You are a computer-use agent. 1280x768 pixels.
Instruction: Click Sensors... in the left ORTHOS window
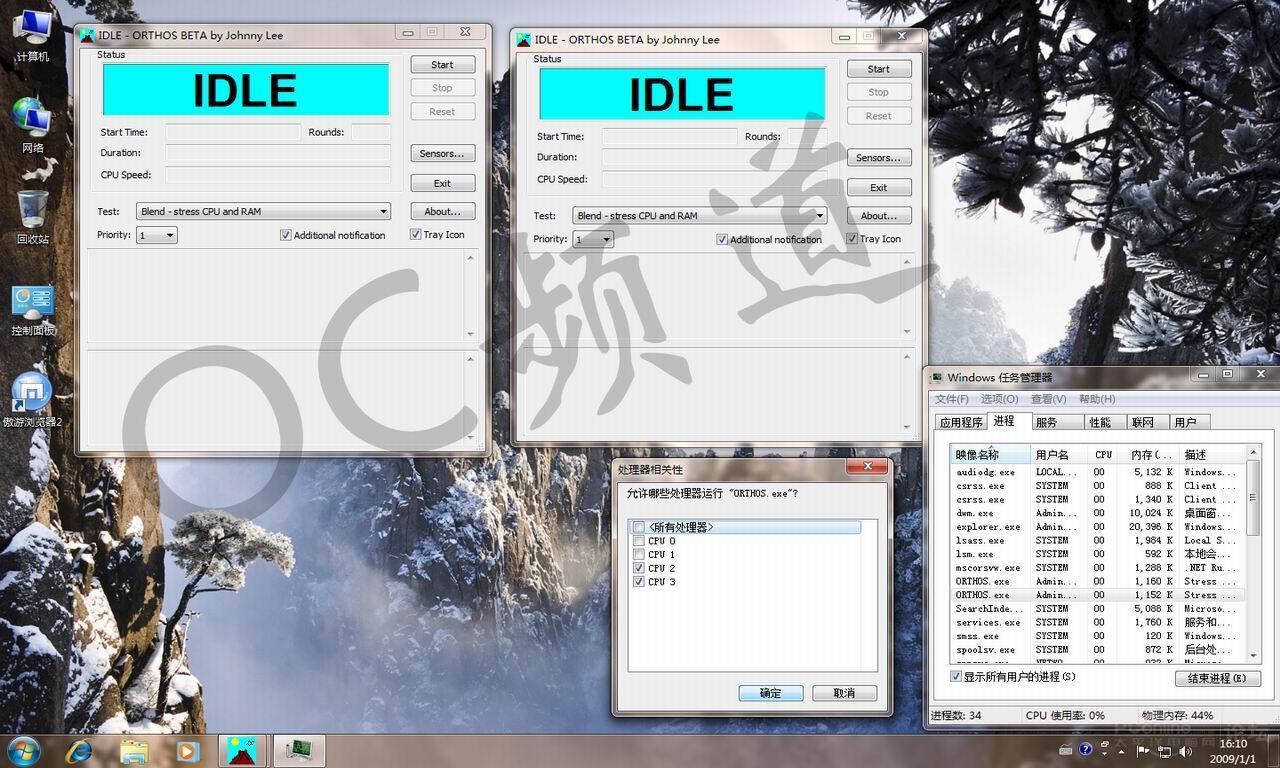tap(442, 153)
